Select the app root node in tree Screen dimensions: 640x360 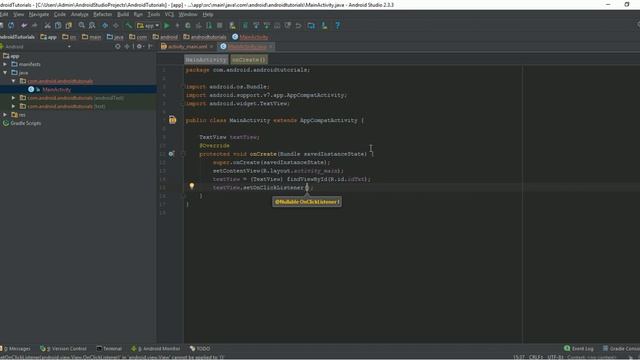[x=15, y=56]
